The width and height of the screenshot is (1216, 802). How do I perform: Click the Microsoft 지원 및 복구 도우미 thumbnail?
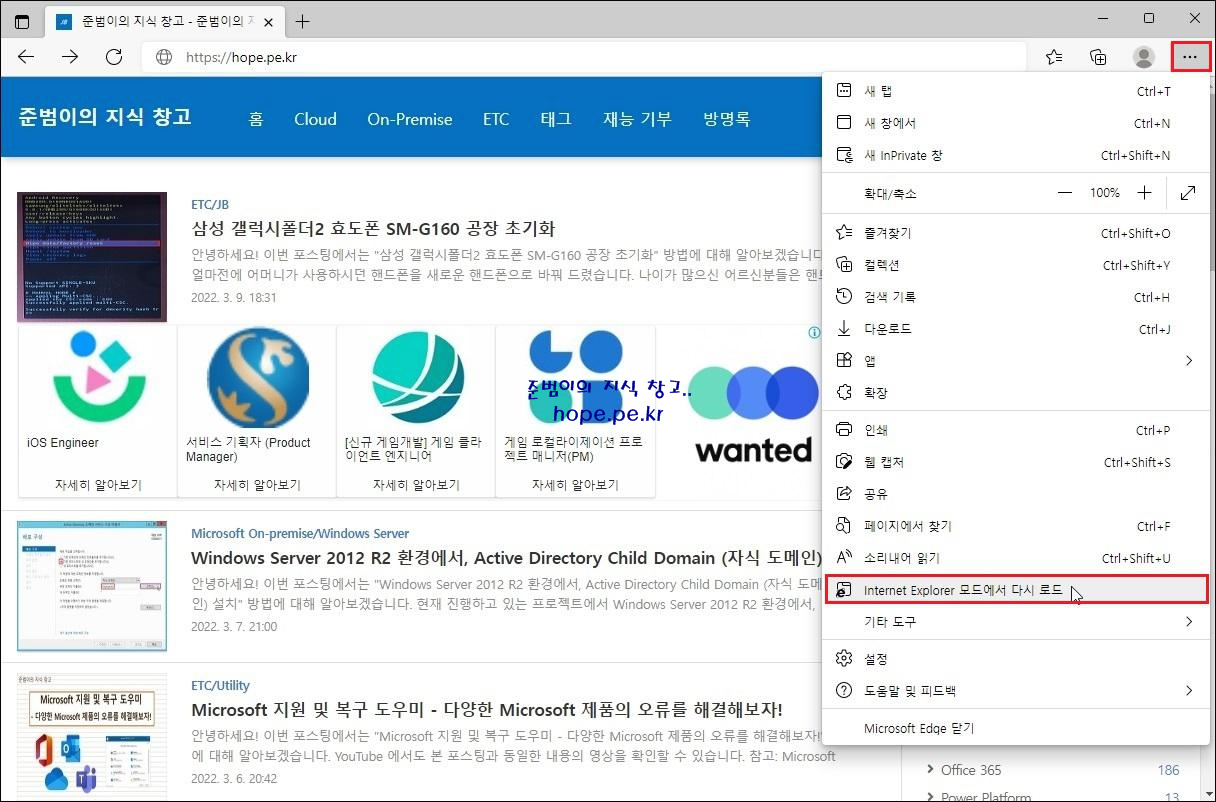[x=92, y=738]
